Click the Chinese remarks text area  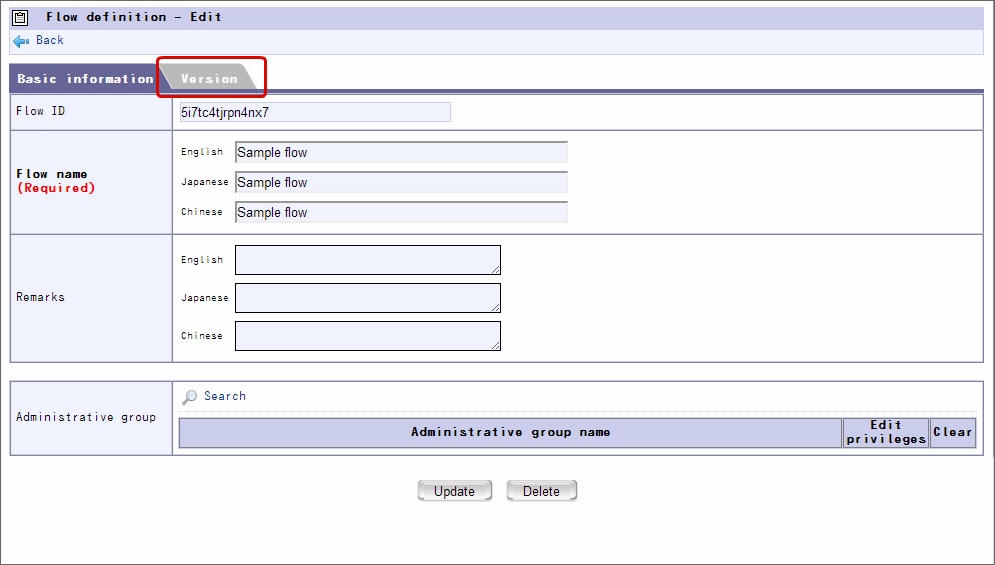pos(368,336)
